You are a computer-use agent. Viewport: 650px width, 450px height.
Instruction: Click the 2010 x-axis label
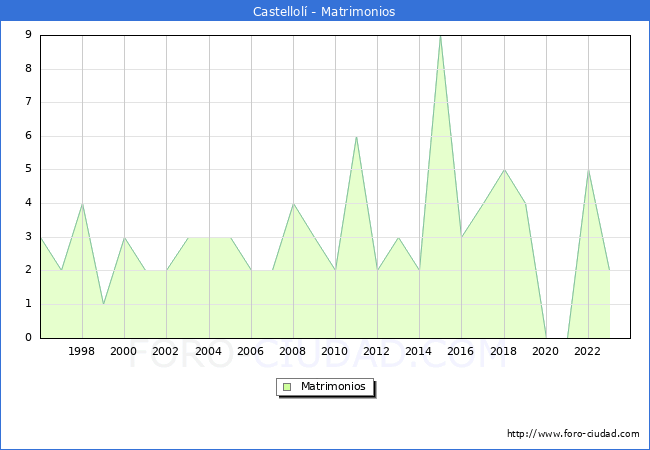click(x=335, y=351)
